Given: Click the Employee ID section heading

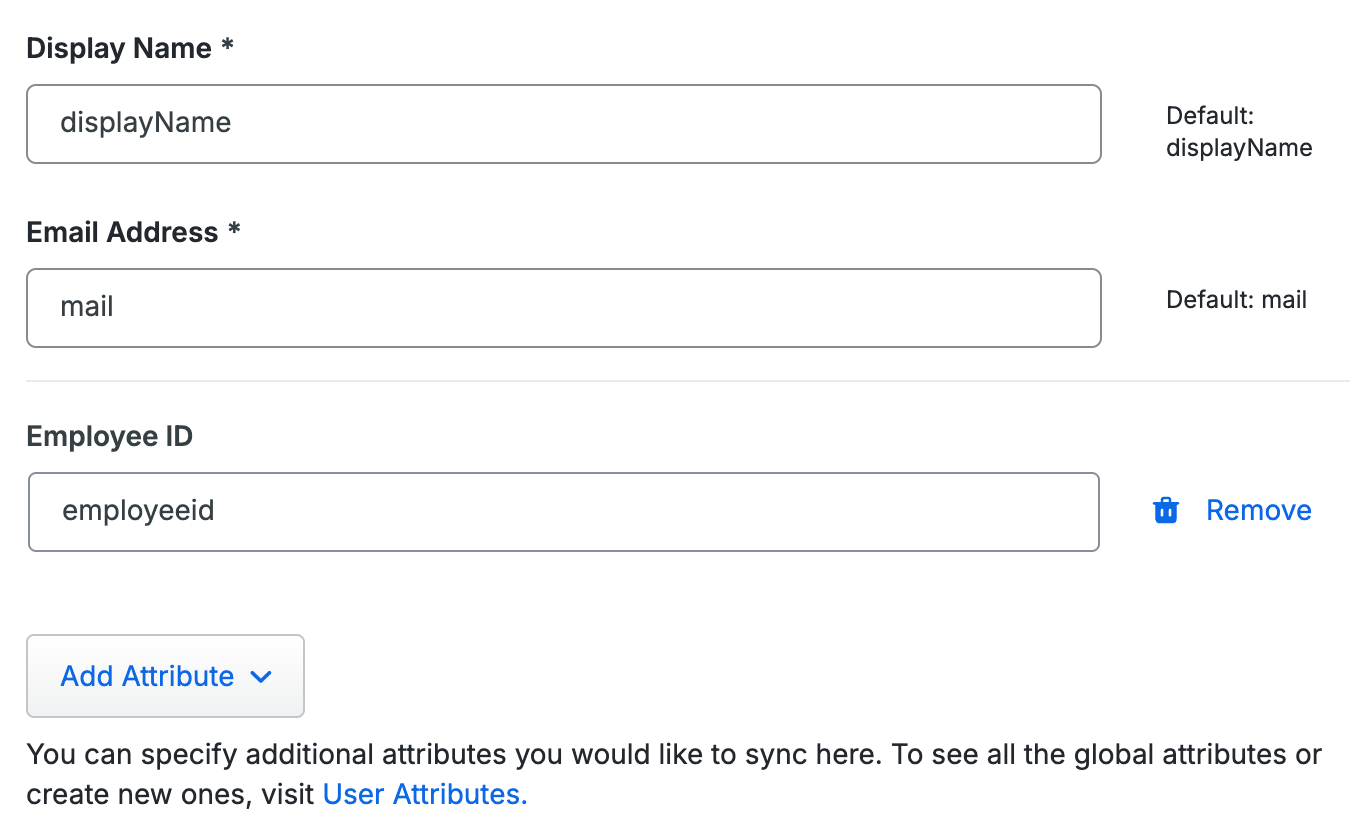Looking at the screenshot, I should tap(109, 436).
